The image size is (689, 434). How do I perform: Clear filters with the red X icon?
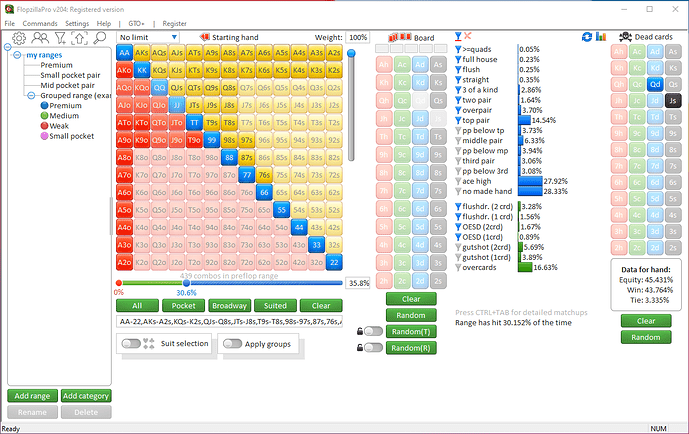468,36
